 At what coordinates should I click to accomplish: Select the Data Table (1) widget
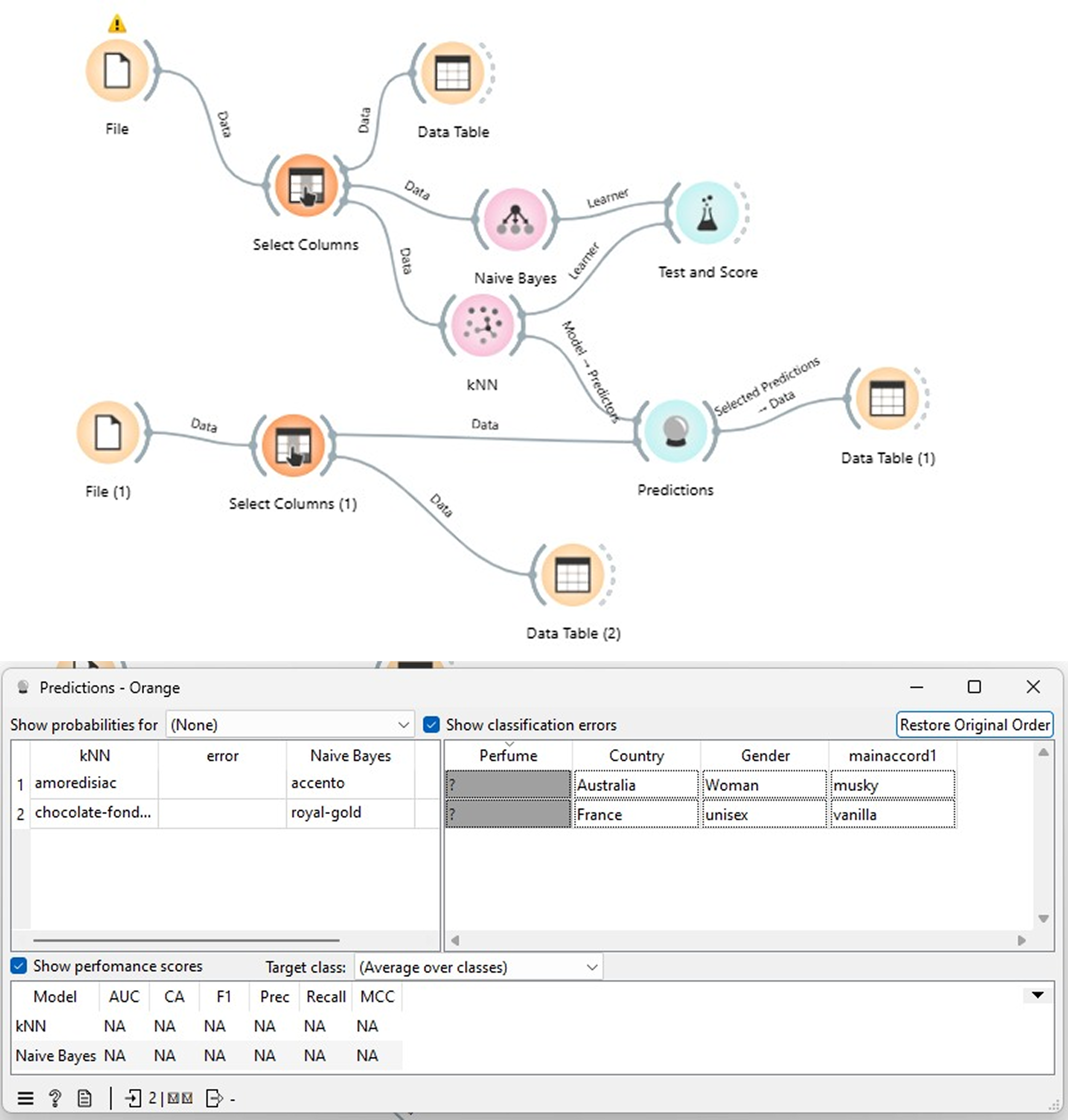(x=887, y=399)
